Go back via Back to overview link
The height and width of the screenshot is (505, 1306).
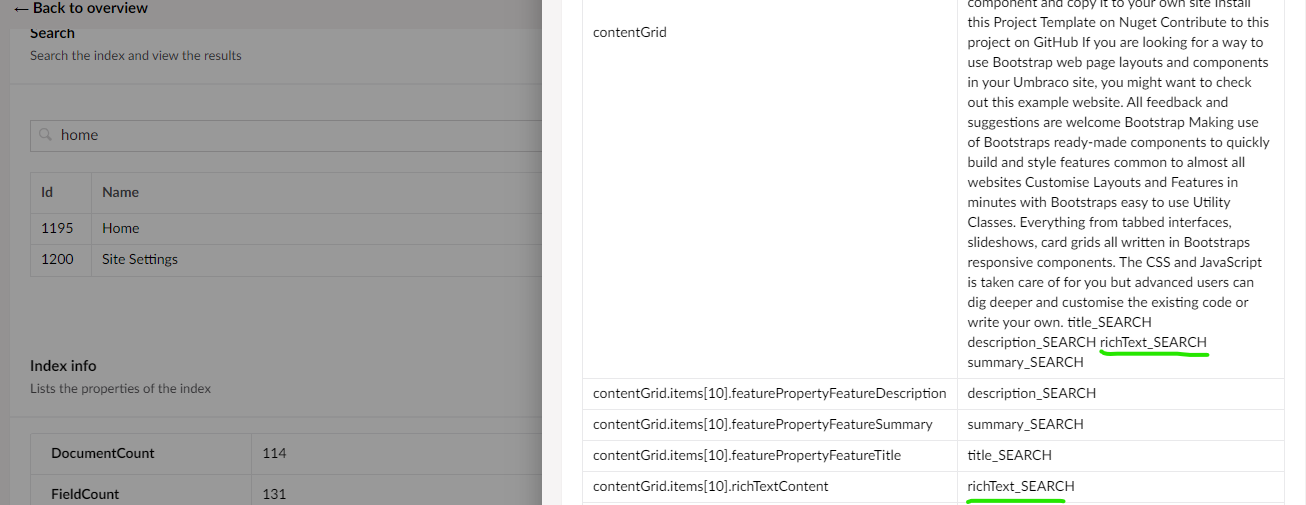pos(80,8)
